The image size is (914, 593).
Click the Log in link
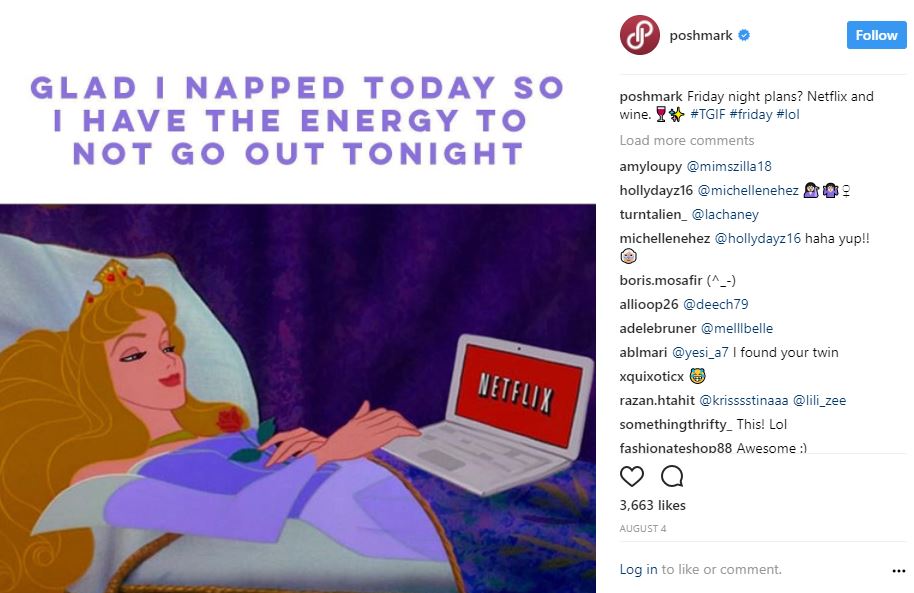[638, 570]
